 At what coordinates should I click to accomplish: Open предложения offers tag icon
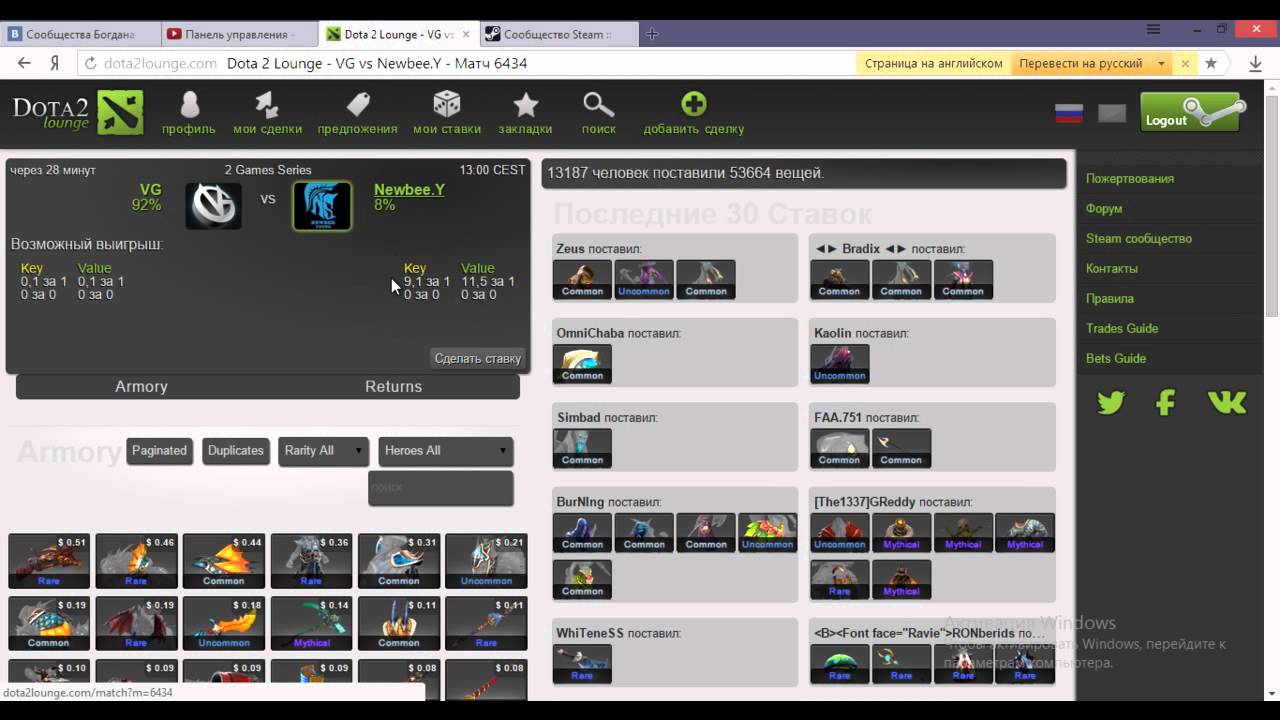[358, 105]
